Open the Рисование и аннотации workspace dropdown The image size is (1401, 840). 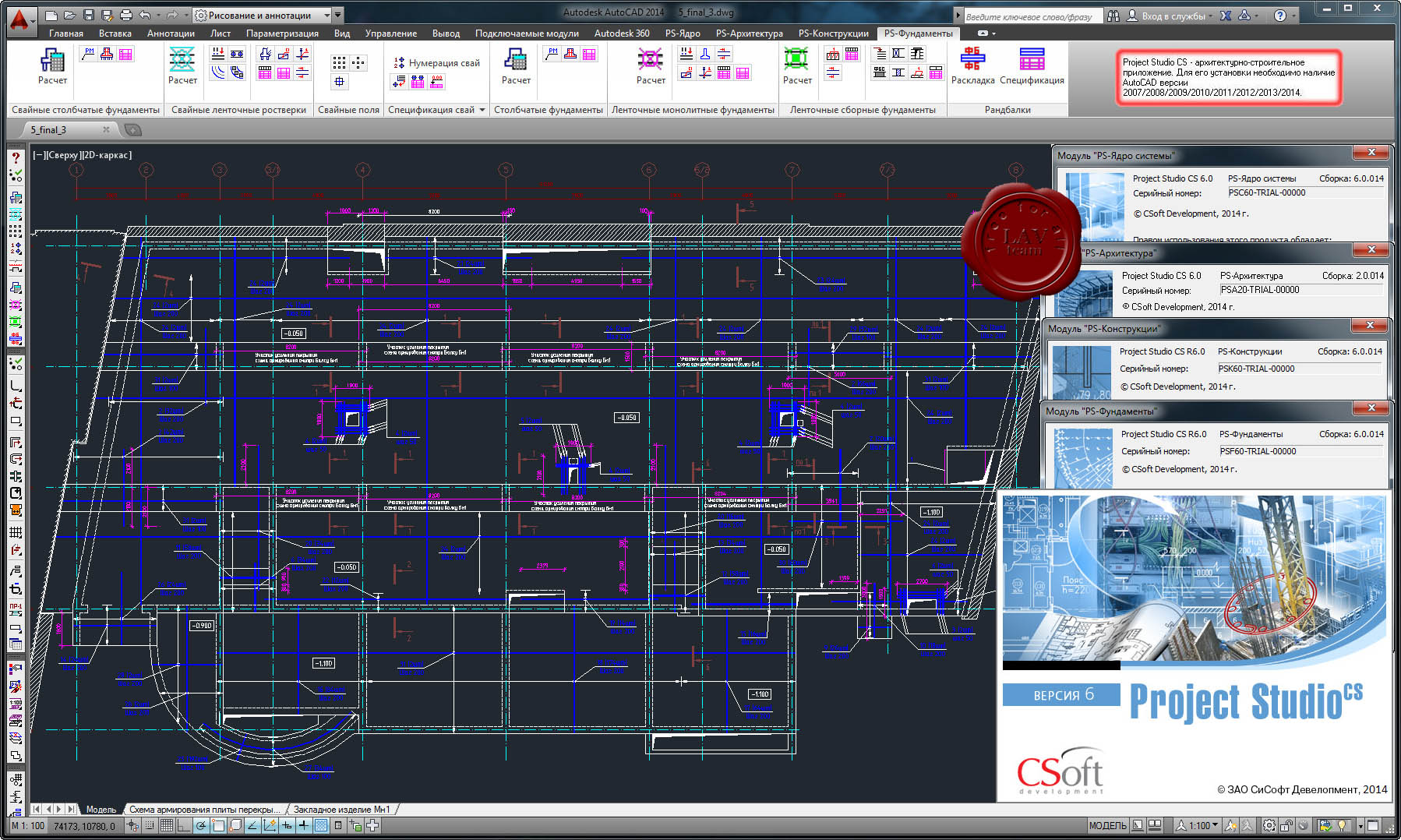click(x=263, y=15)
